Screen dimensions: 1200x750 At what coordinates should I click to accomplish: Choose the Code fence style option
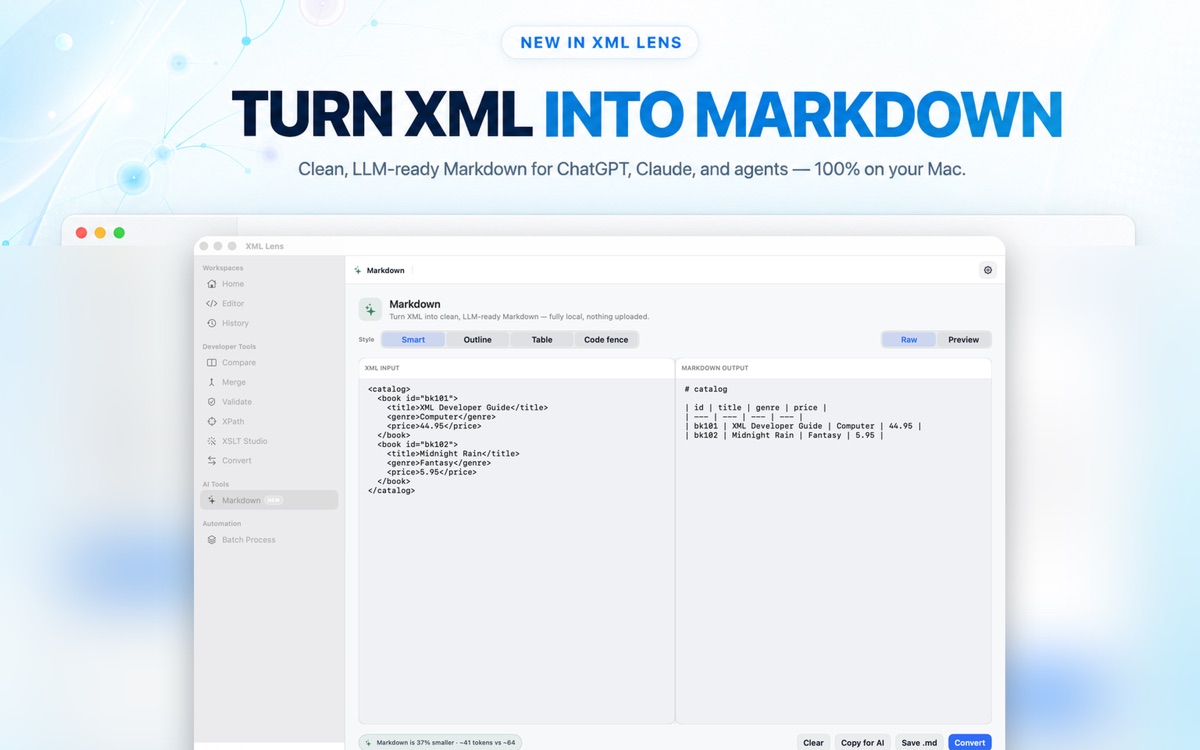(606, 340)
